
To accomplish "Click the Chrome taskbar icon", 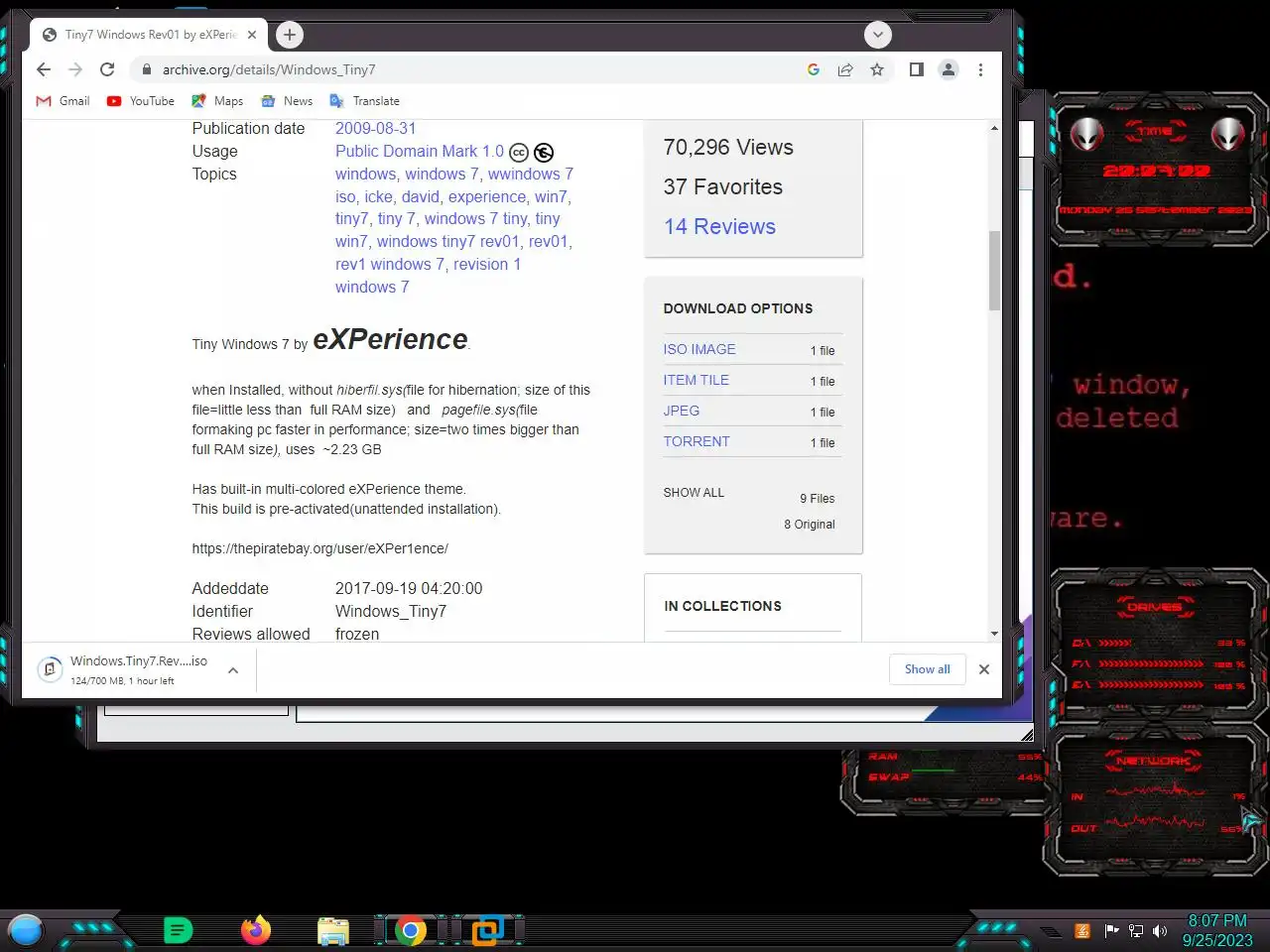I will coord(411,930).
